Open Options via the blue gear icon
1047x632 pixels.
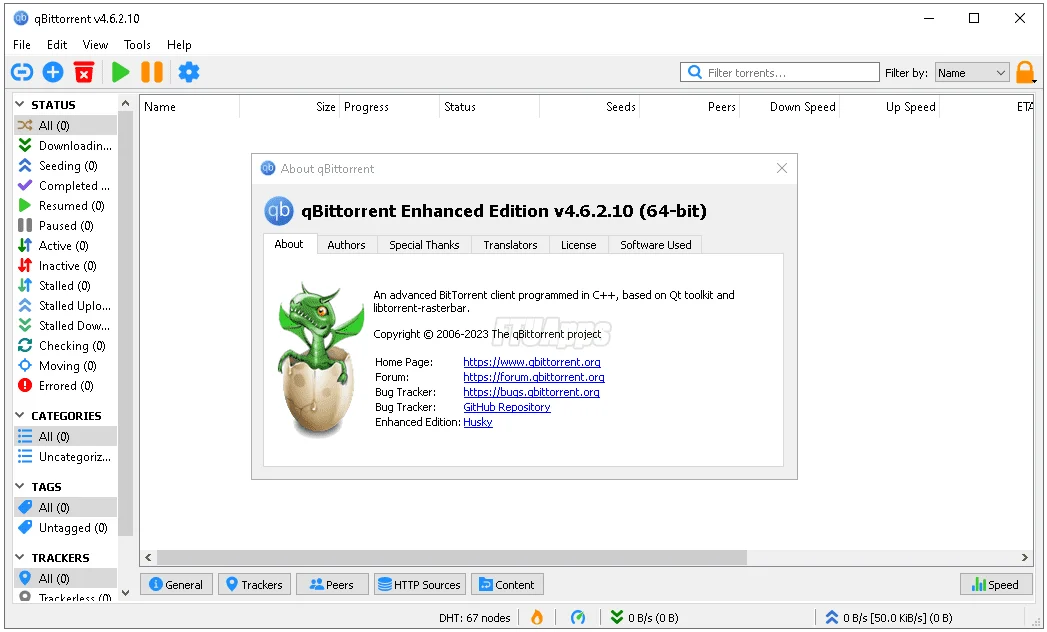[x=189, y=72]
